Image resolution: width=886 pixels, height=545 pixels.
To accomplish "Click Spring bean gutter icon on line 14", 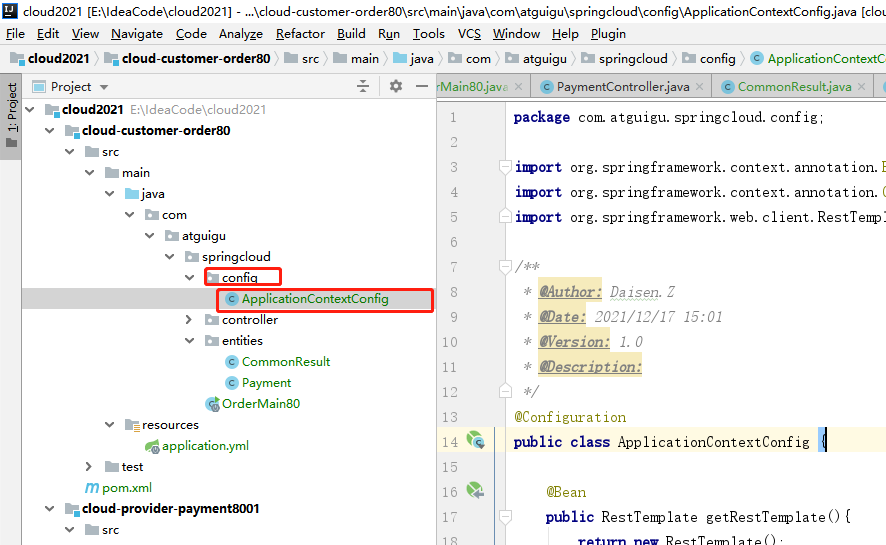I will (476, 440).
